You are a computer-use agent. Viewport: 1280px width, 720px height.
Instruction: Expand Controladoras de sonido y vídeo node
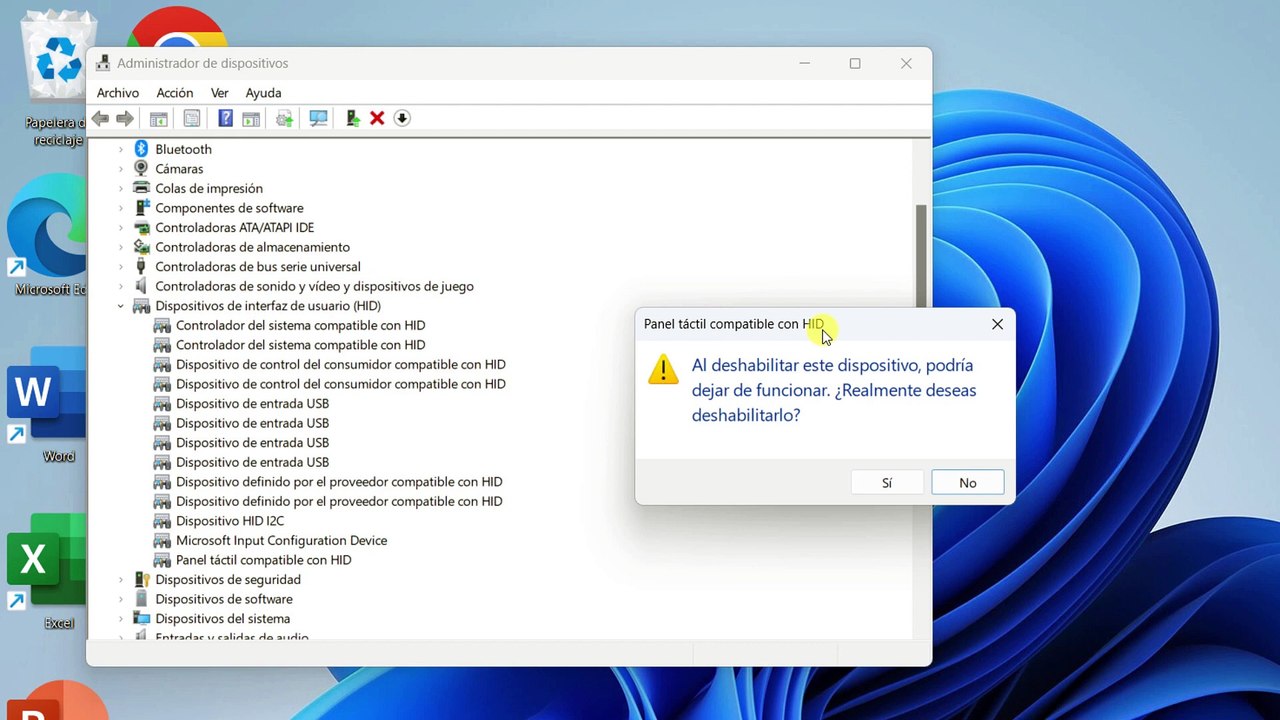(121, 286)
